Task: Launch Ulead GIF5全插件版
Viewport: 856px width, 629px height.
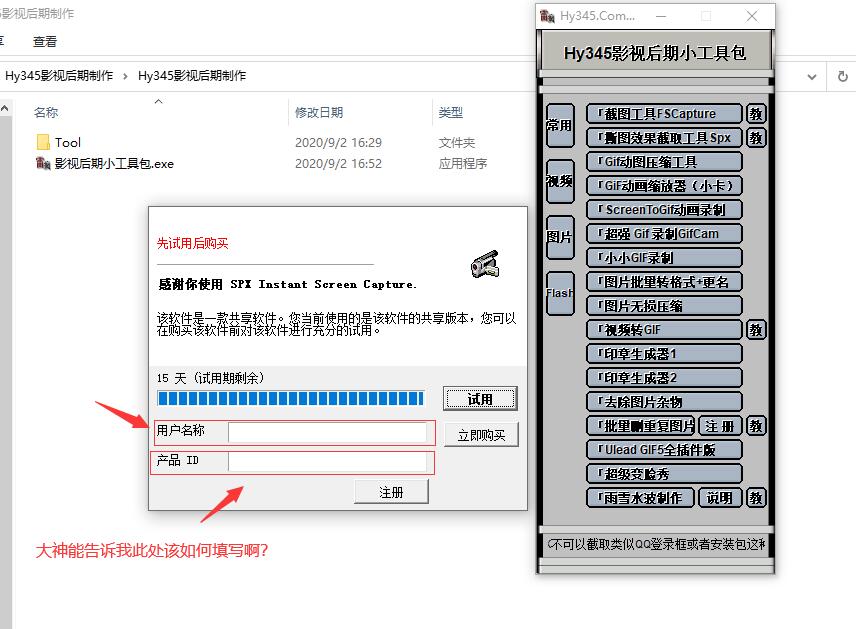Action: tap(664, 450)
